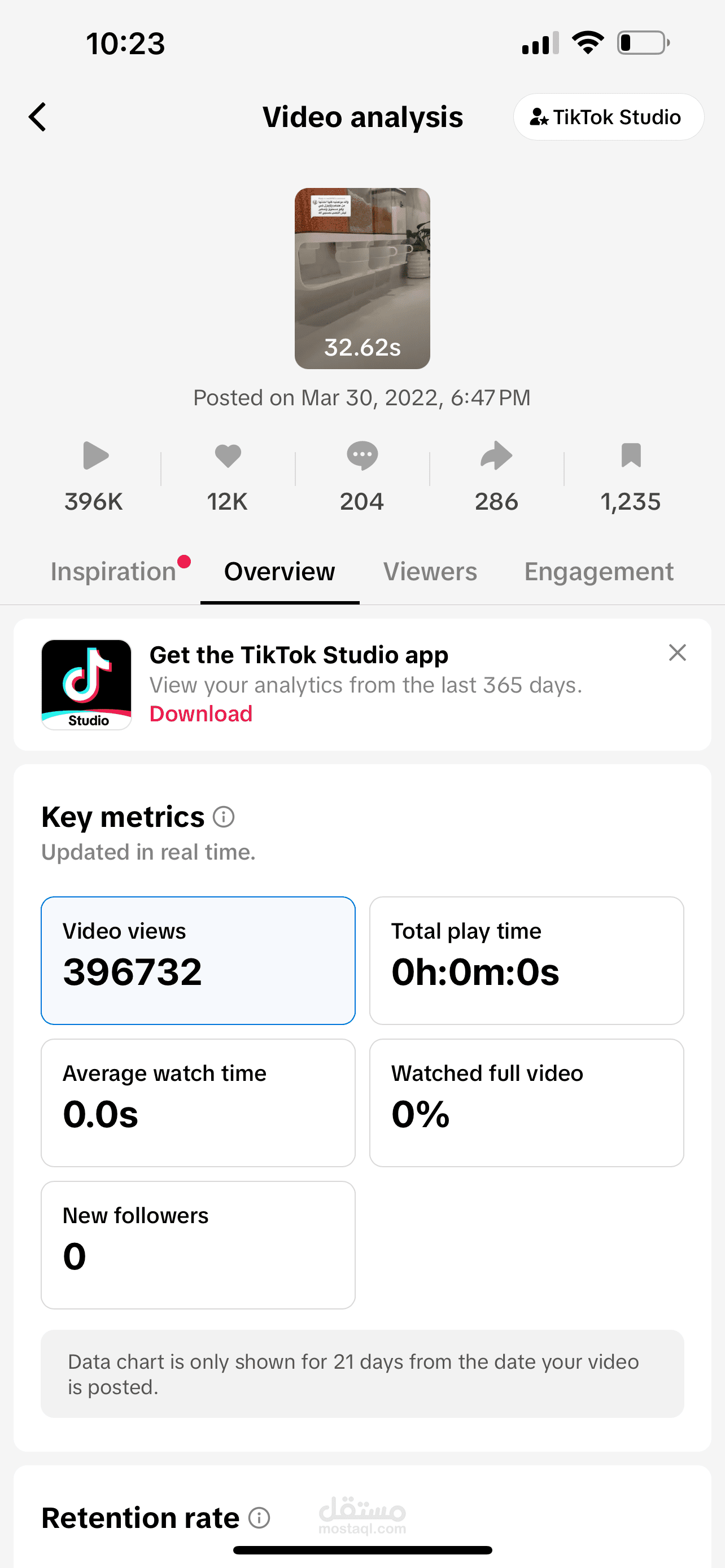This screenshot has height=1568, width=725.
Task: Tap the play count icon
Action: pos(95,456)
